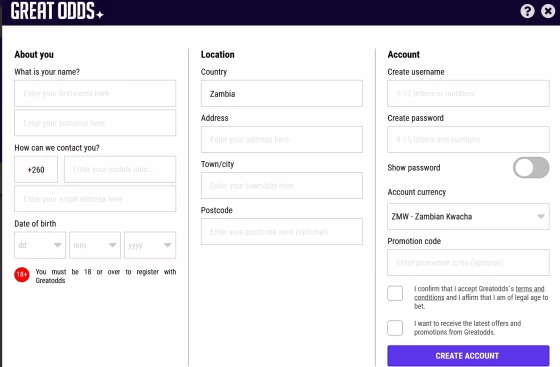Open the day (dd) birth dropdown
The height and width of the screenshot is (367, 560).
(x=40, y=245)
